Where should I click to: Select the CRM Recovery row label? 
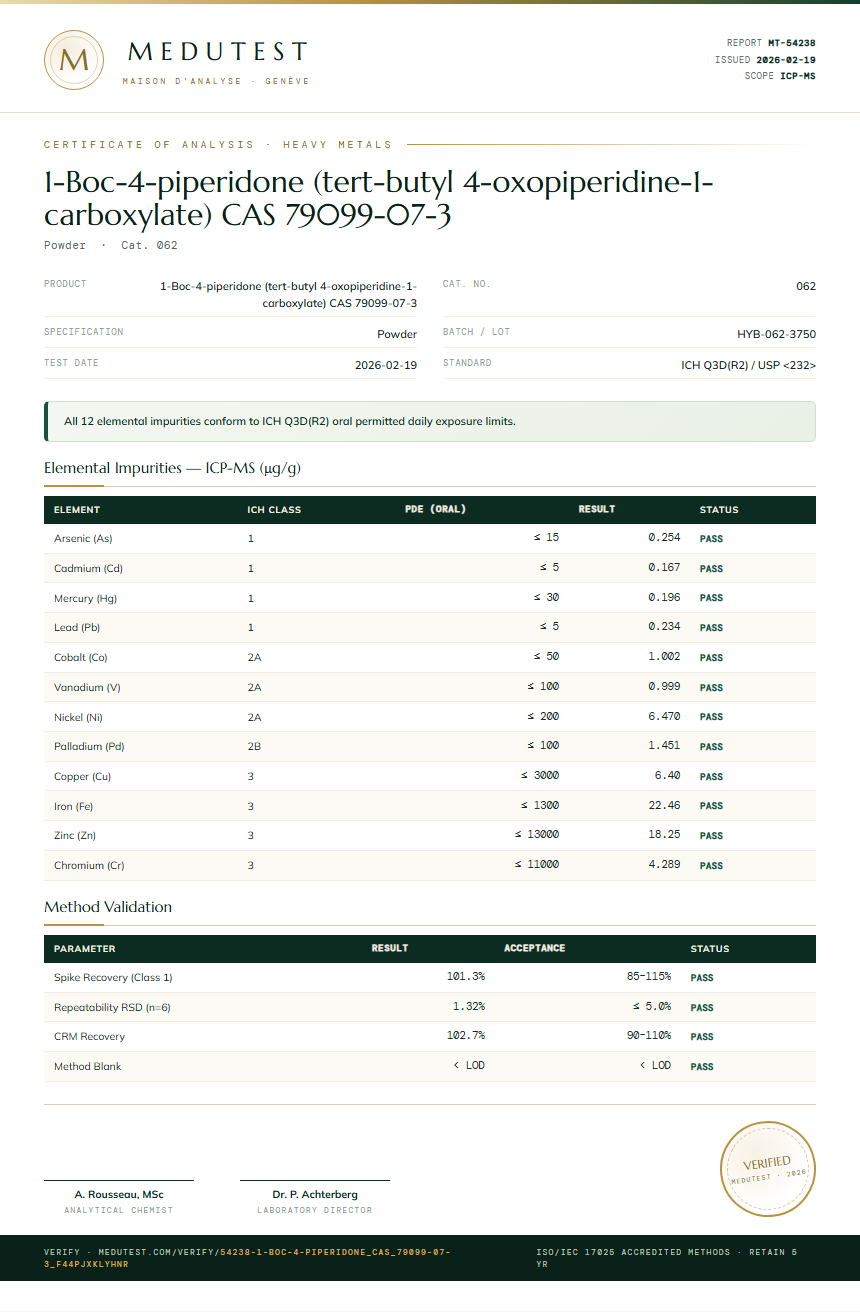pos(89,1036)
